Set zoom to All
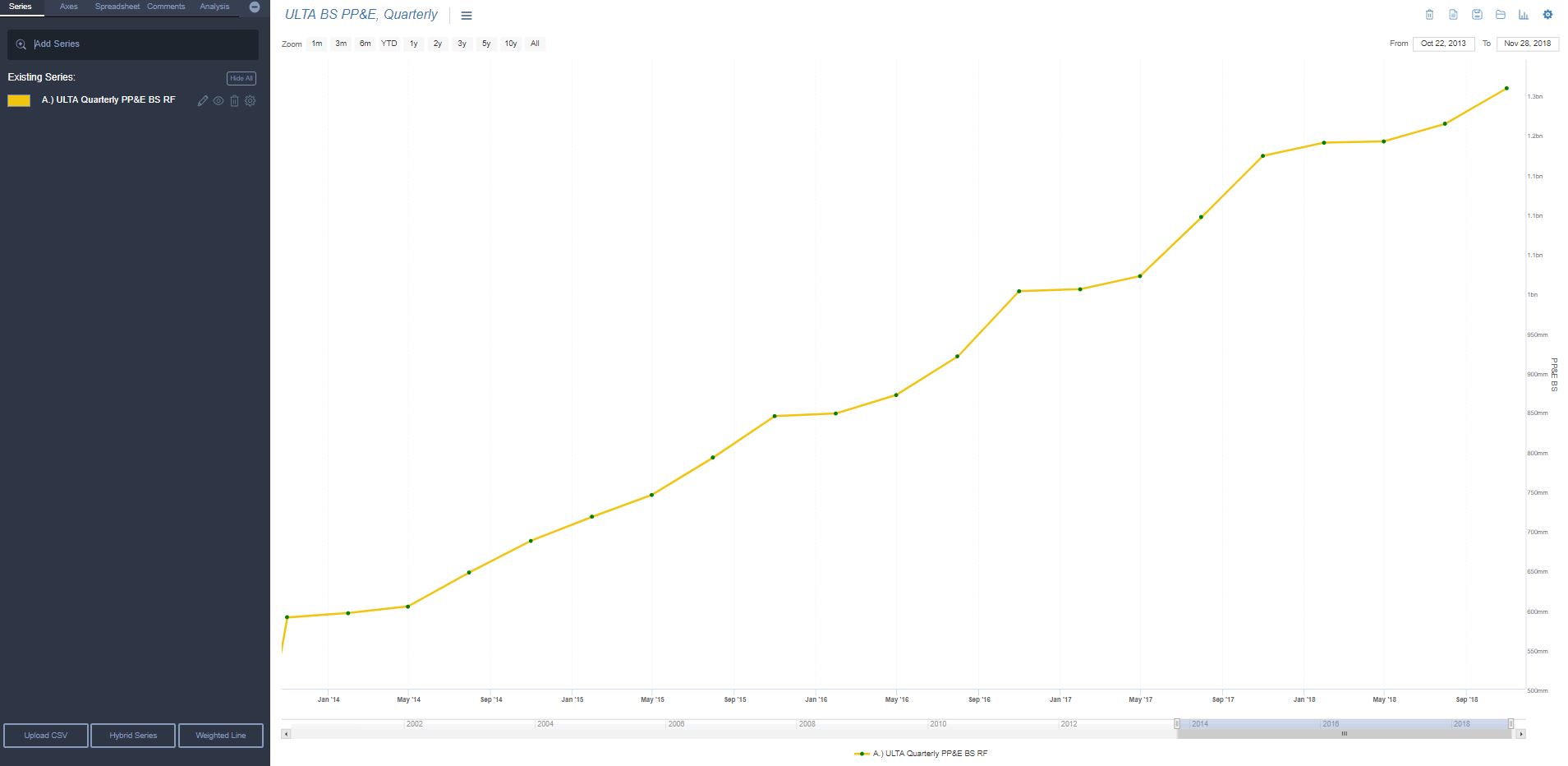The height and width of the screenshot is (766, 1568). click(x=535, y=44)
